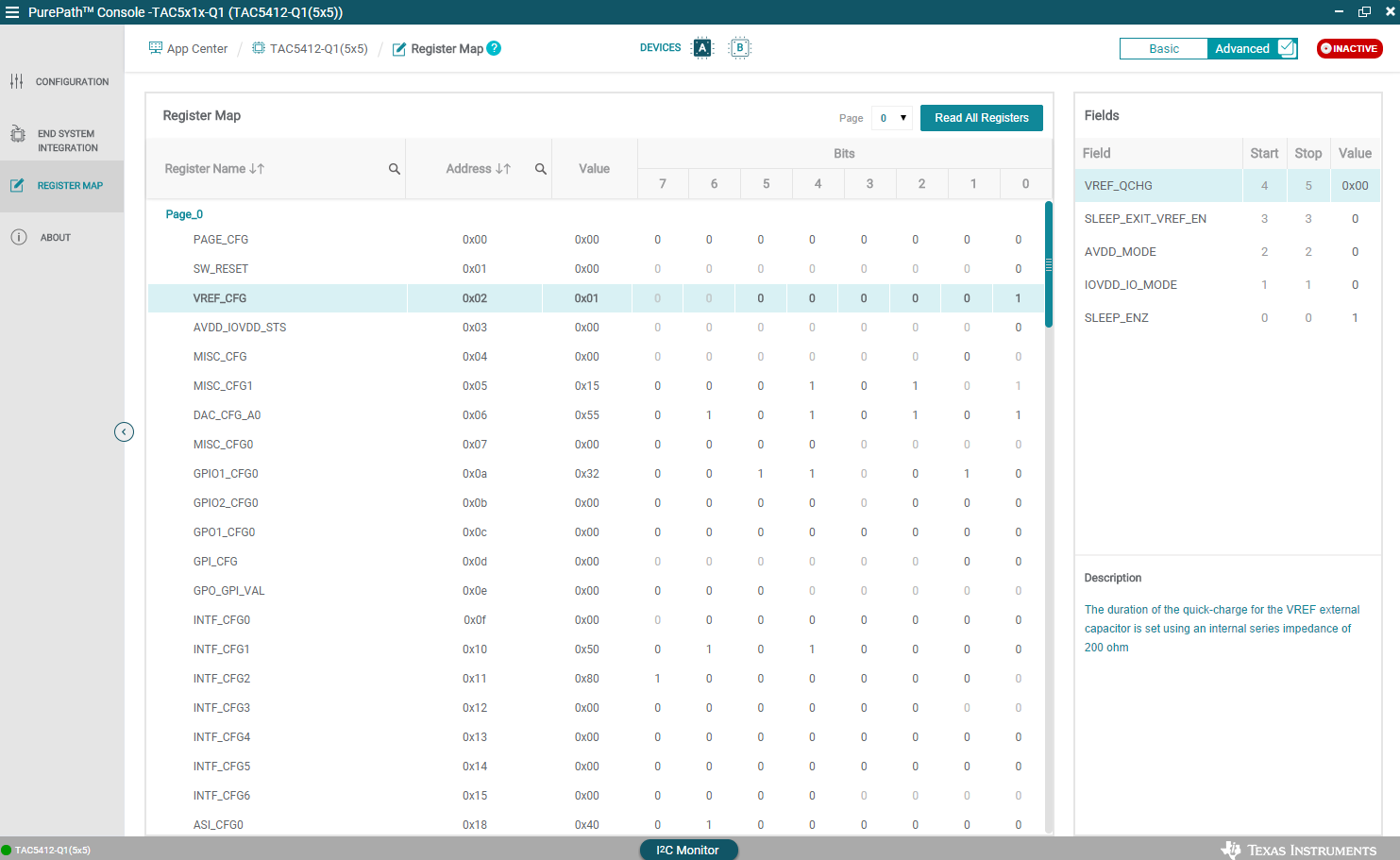The width and height of the screenshot is (1400, 860).
Task: Select the IOVDD_IO_MODE field
Action: 1227,285
